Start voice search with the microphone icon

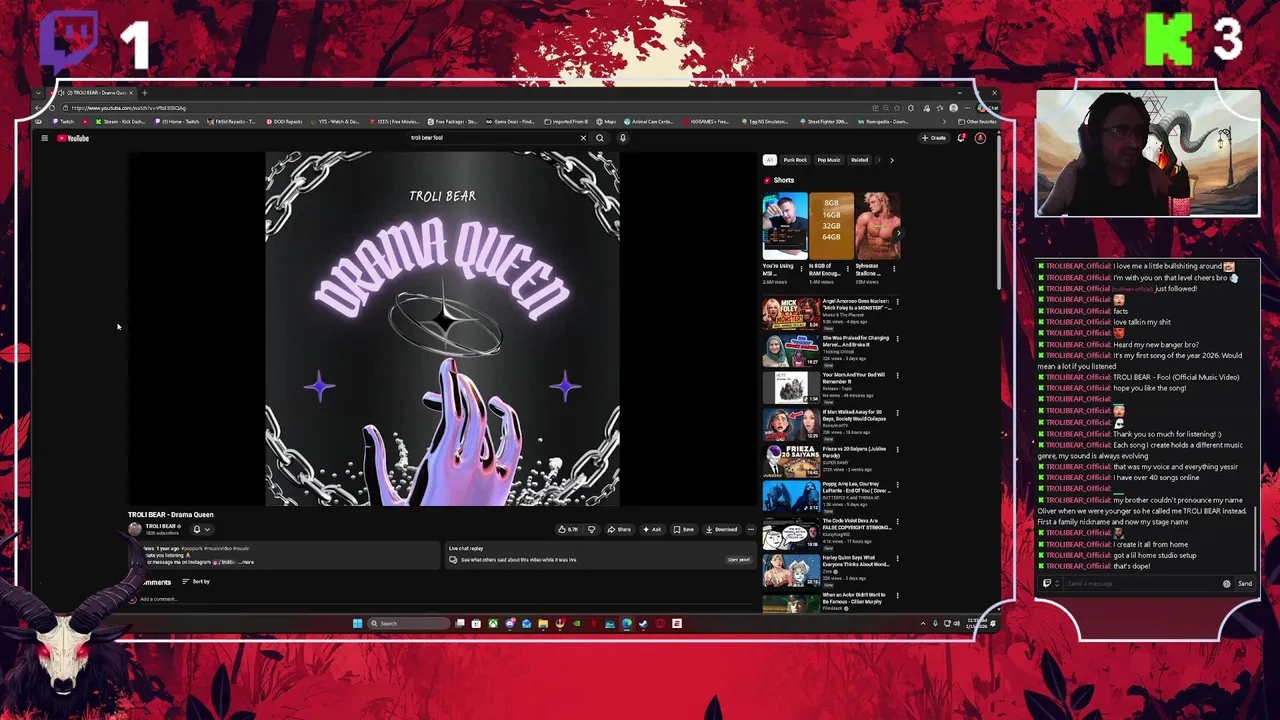pyautogui.click(x=622, y=138)
